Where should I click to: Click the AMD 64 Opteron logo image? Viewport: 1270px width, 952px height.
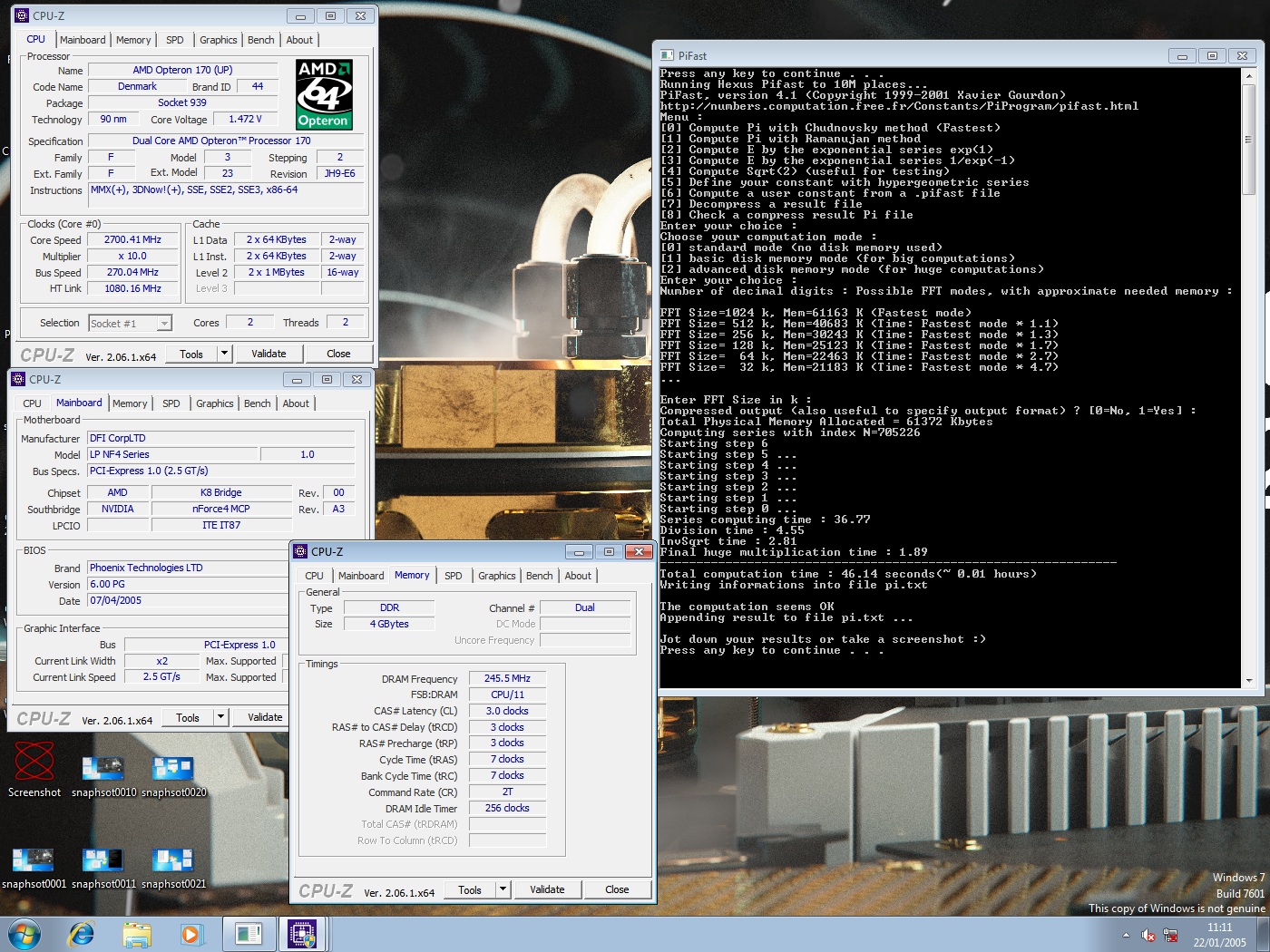324,95
